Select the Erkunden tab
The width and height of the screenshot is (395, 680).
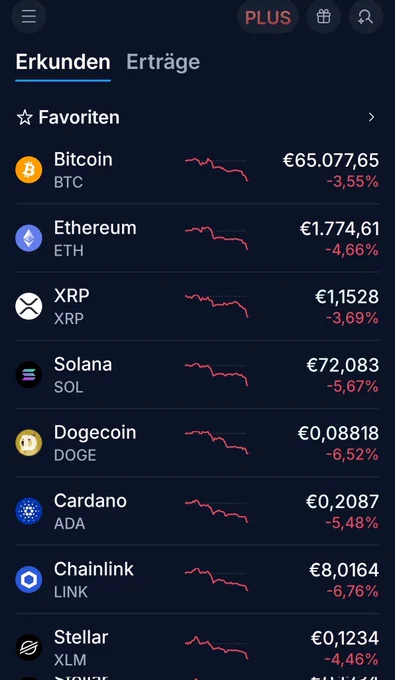coord(63,62)
